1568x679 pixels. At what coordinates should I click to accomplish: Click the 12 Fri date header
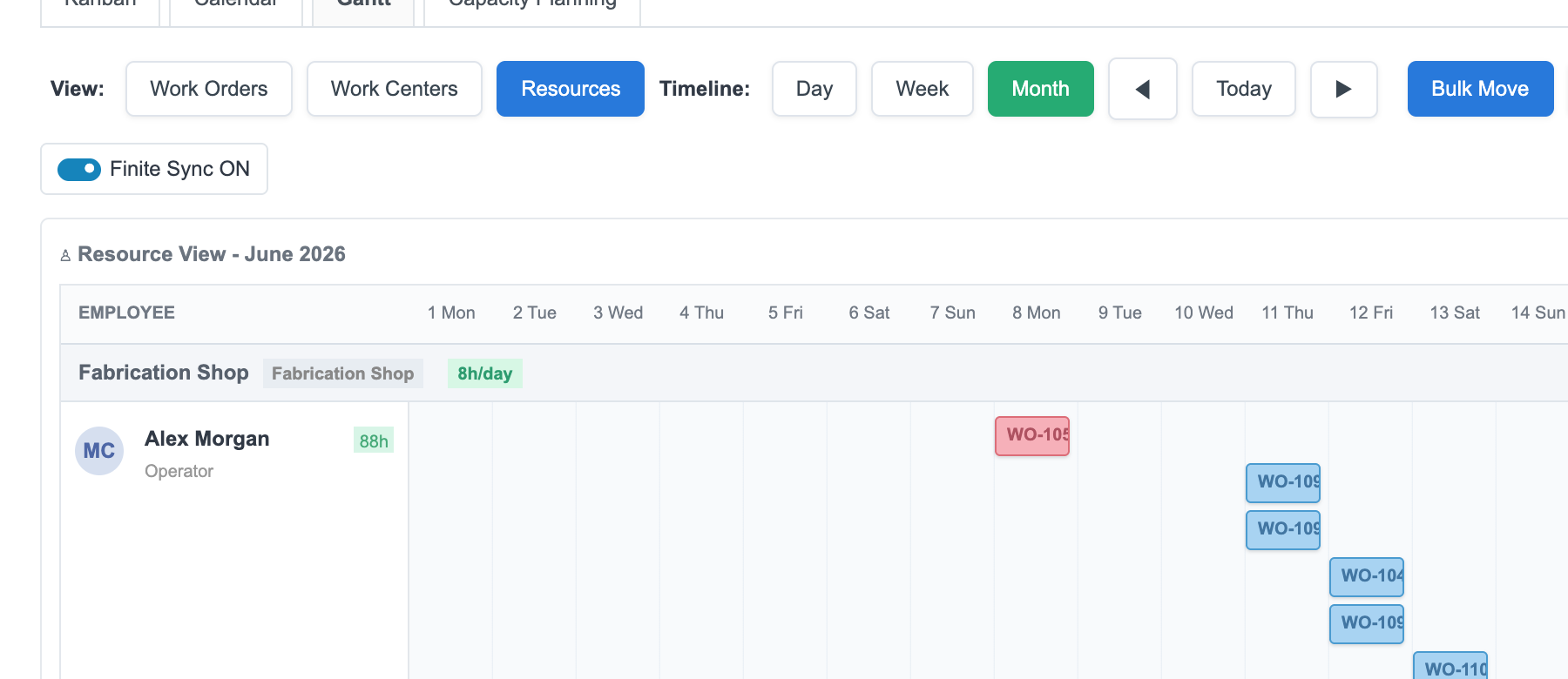tap(1371, 313)
